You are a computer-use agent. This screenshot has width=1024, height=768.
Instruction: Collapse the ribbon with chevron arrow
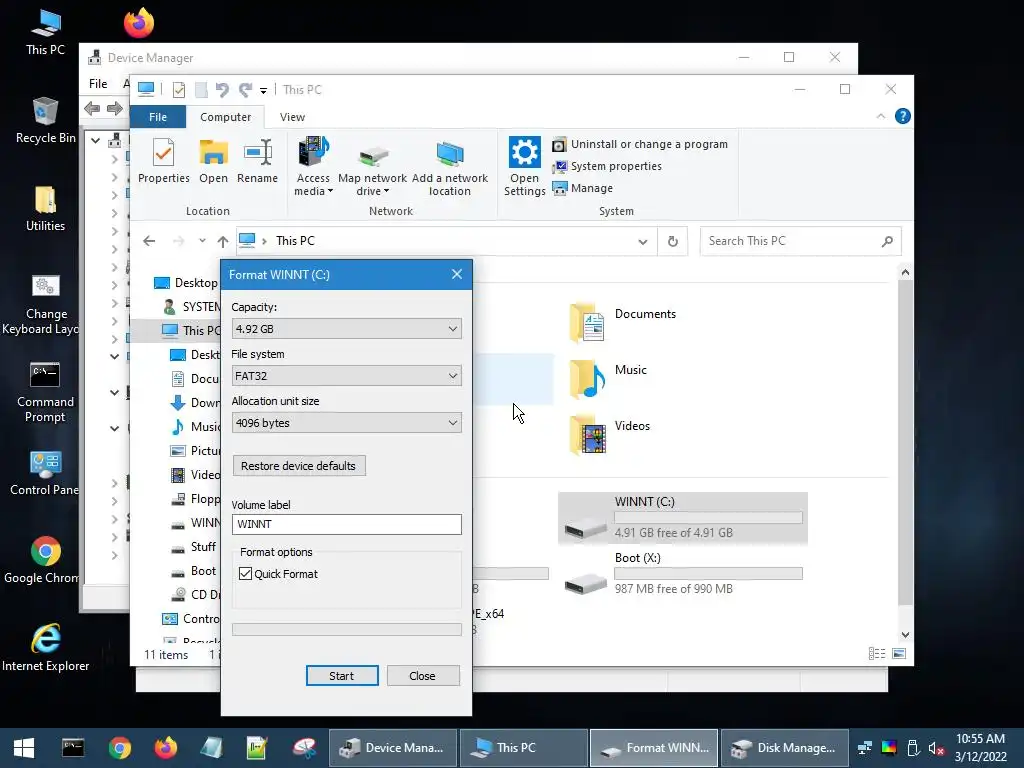point(880,116)
